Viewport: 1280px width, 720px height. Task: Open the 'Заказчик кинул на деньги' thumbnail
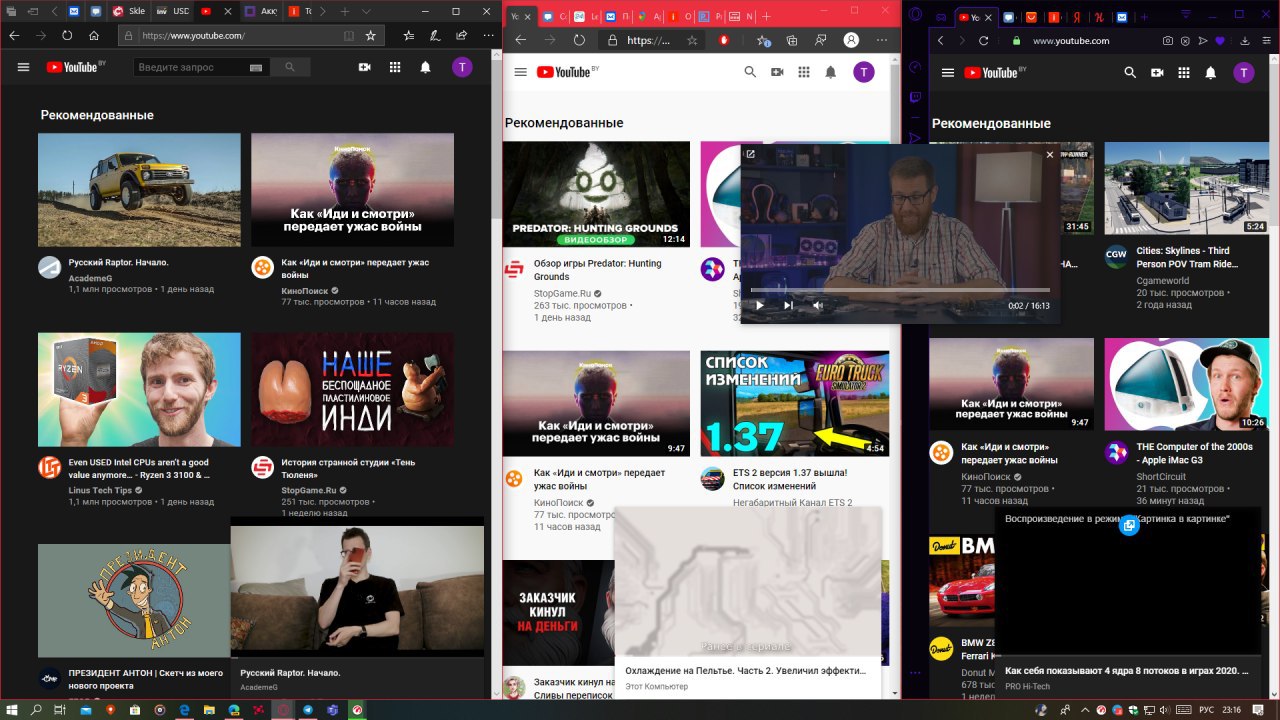(x=558, y=613)
